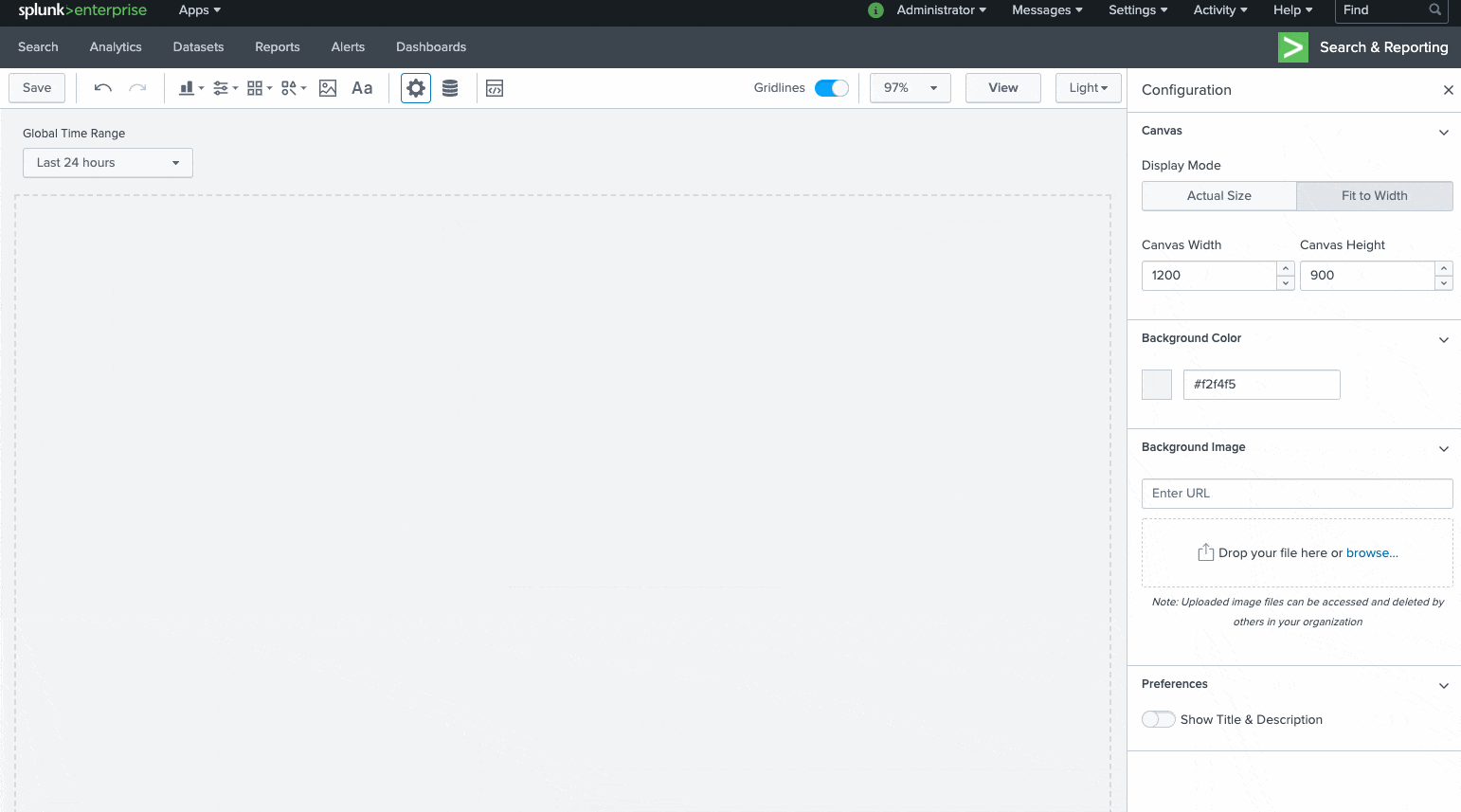
Task: Collapse the Background Color section
Action: pyautogui.click(x=1443, y=339)
